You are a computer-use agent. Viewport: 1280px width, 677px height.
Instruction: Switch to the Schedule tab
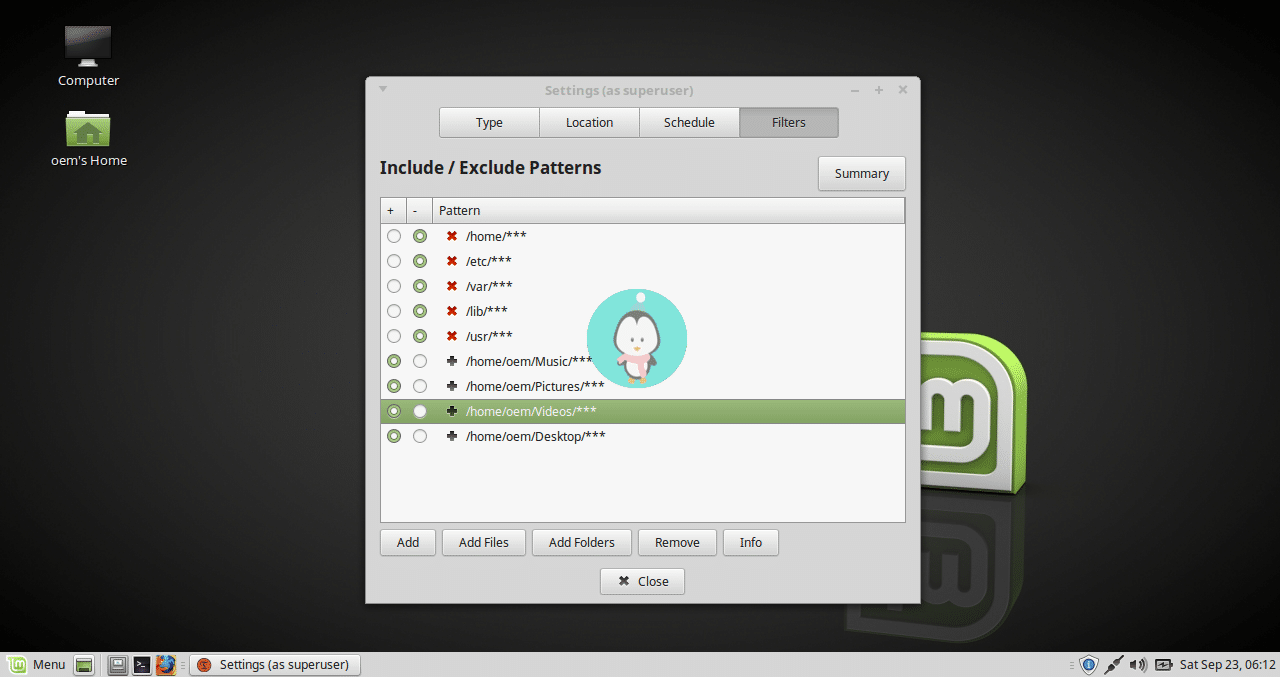tap(688, 122)
